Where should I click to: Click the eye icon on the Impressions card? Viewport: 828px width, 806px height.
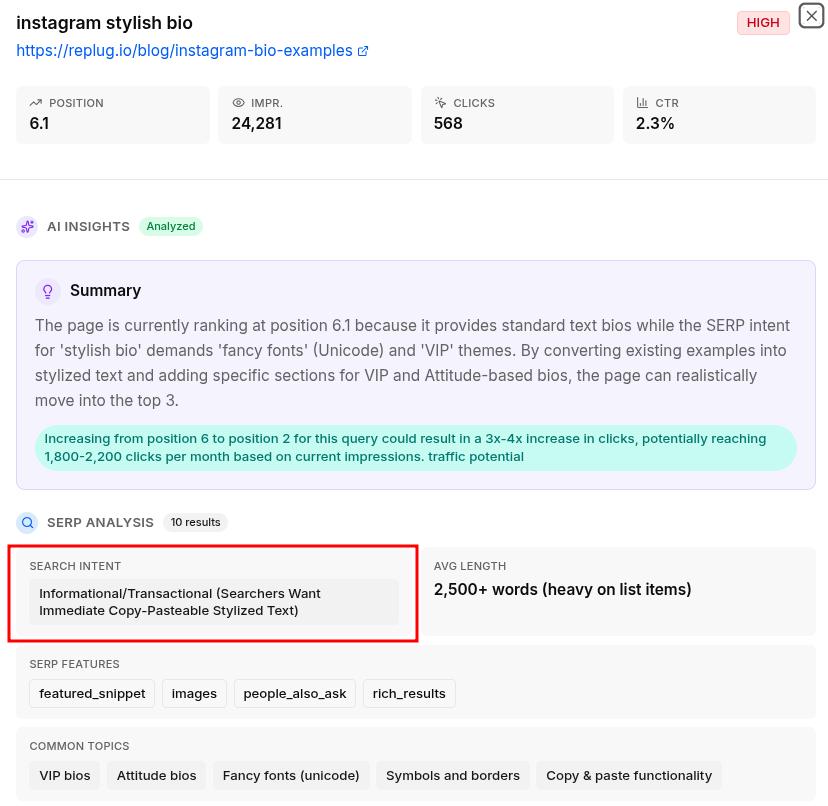pyautogui.click(x=238, y=102)
